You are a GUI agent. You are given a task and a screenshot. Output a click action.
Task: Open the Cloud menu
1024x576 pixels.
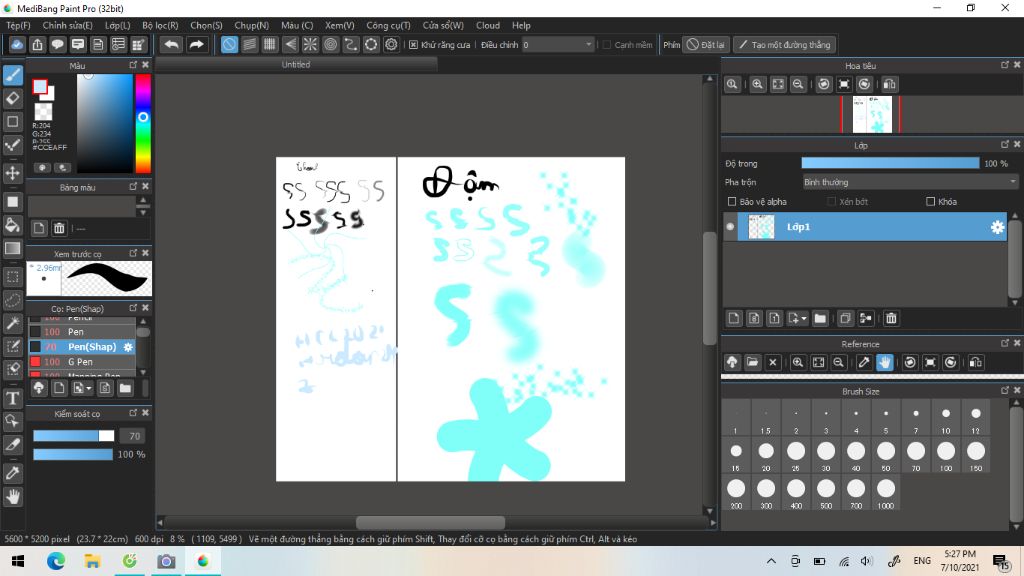point(488,25)
